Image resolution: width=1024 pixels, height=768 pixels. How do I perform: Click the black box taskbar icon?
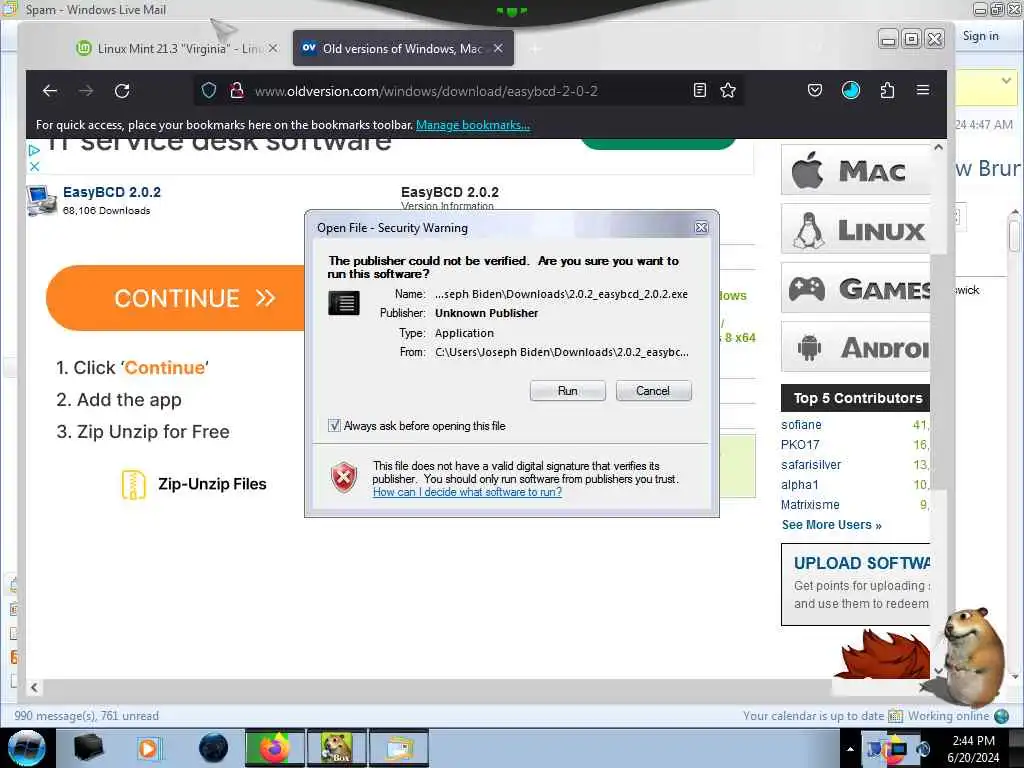[88, 748]
